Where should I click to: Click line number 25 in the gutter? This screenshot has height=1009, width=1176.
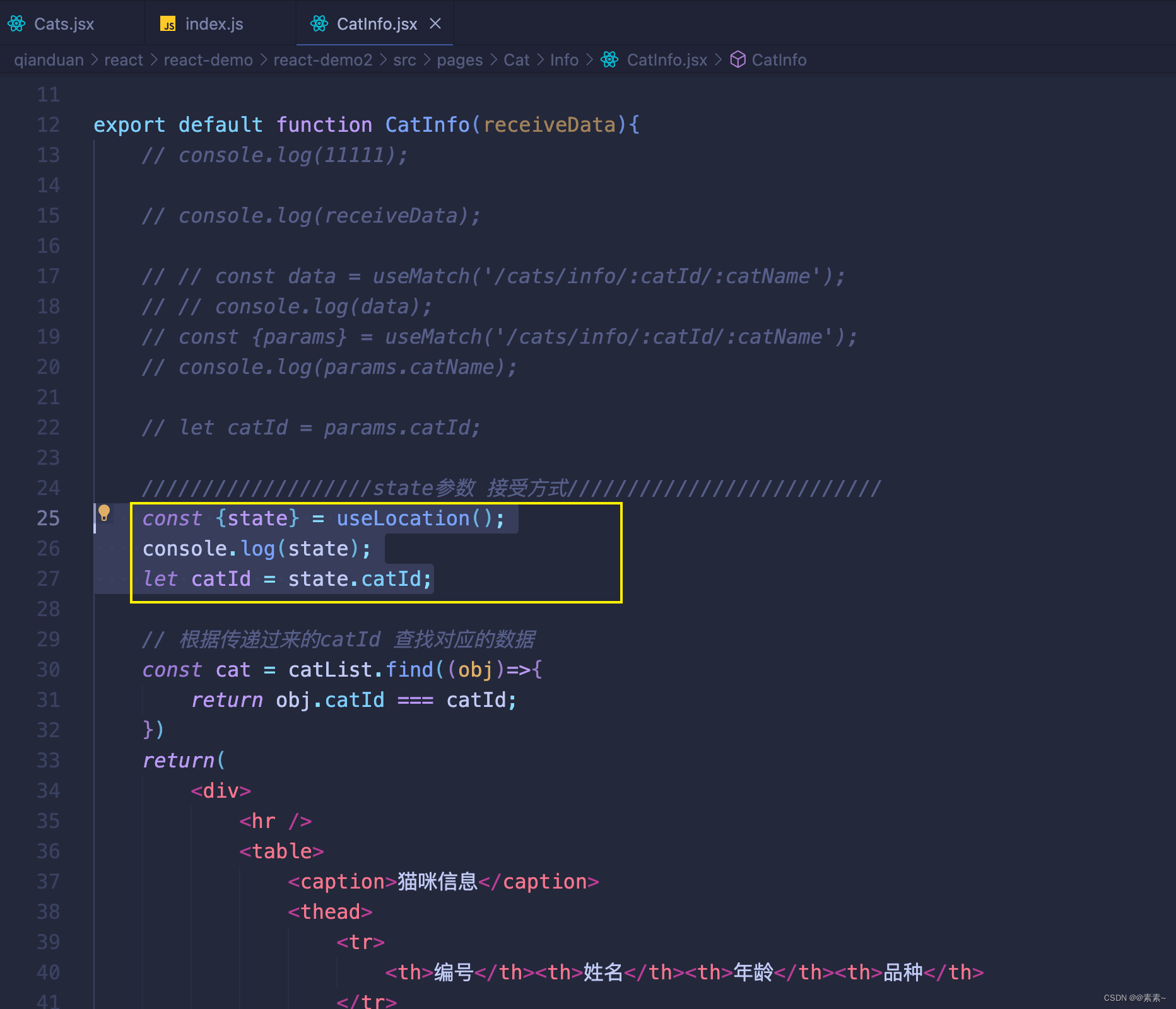point(49,518)
